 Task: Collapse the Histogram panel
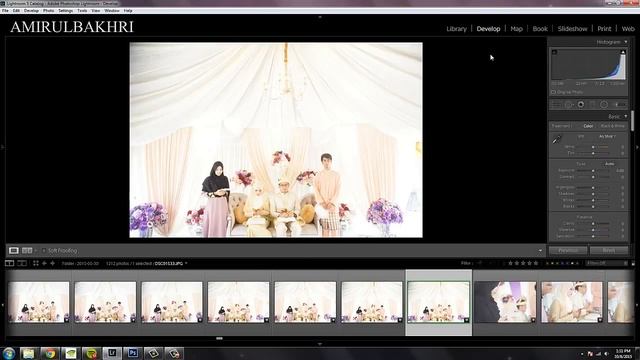click(x=626, y=42)
